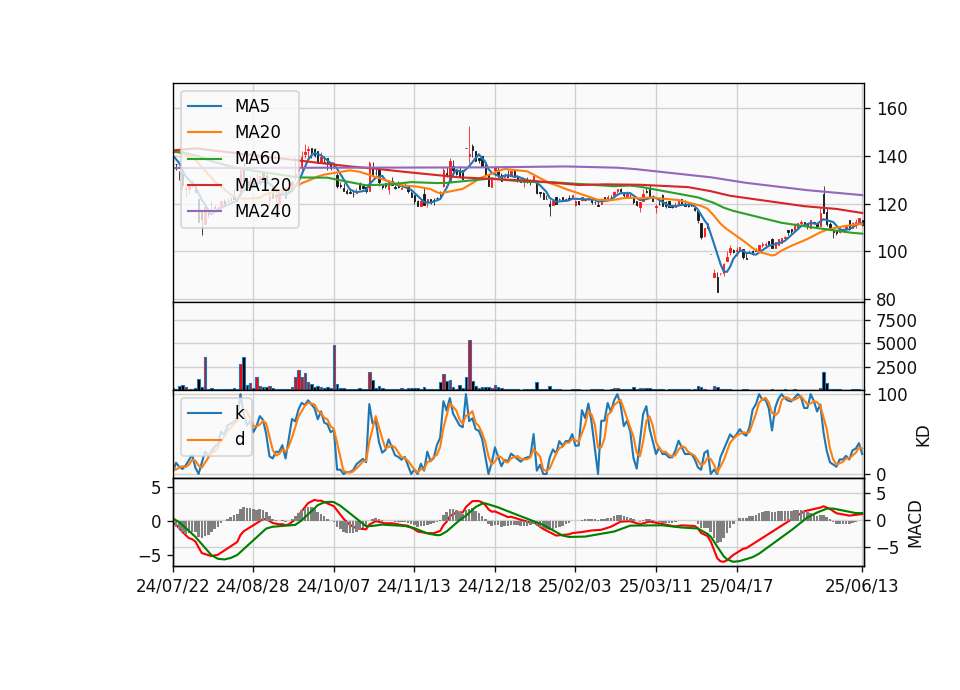Click the MA120 legend label
This screenshot has height=690, width=960.
263,185
